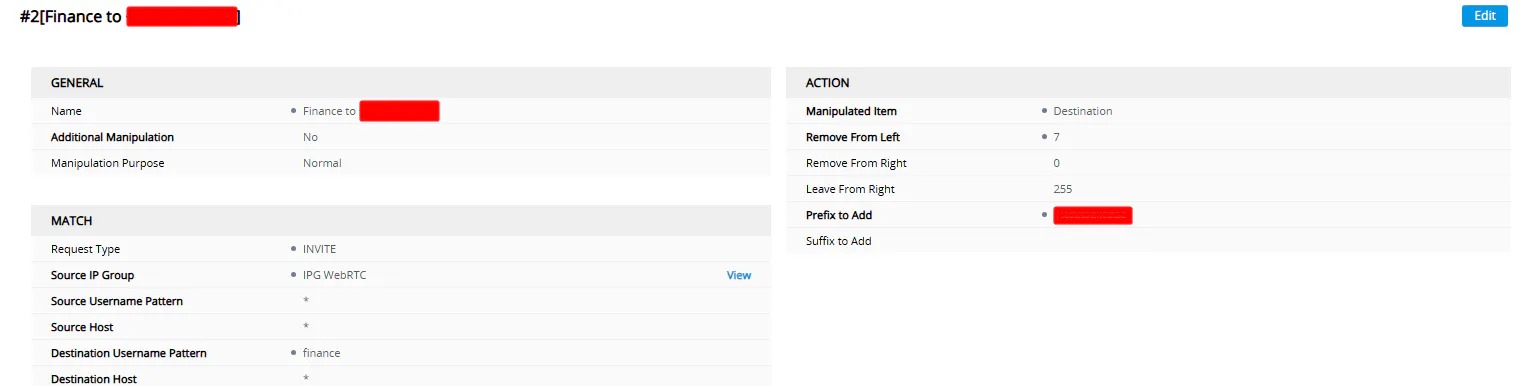Click the Additional Manipulation value No
This screenshot has height=386, width=1526.
[x=310, y=137]
